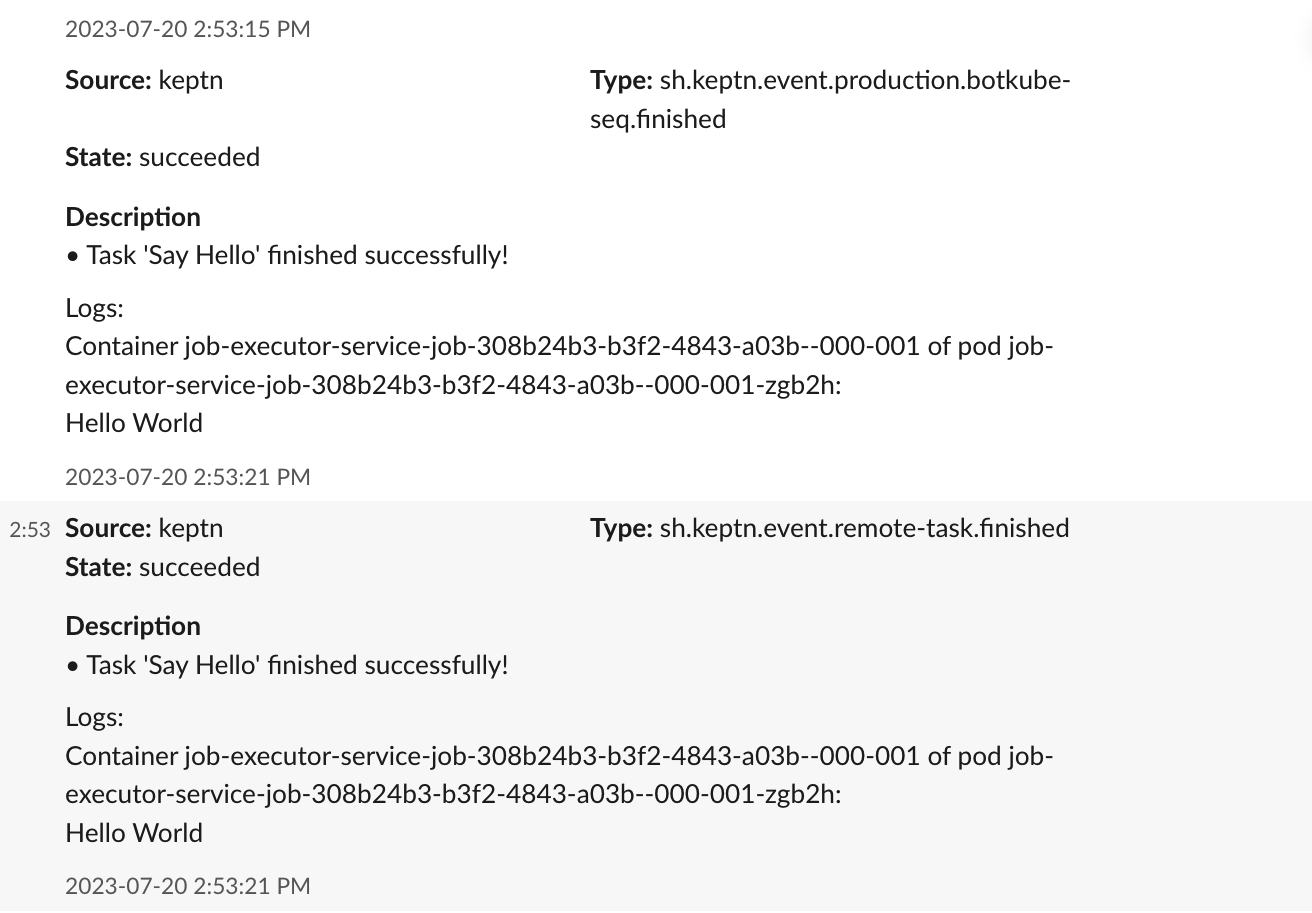
Task: Click the "Logs:" label in the botkube-seq message
Action: 94,308
